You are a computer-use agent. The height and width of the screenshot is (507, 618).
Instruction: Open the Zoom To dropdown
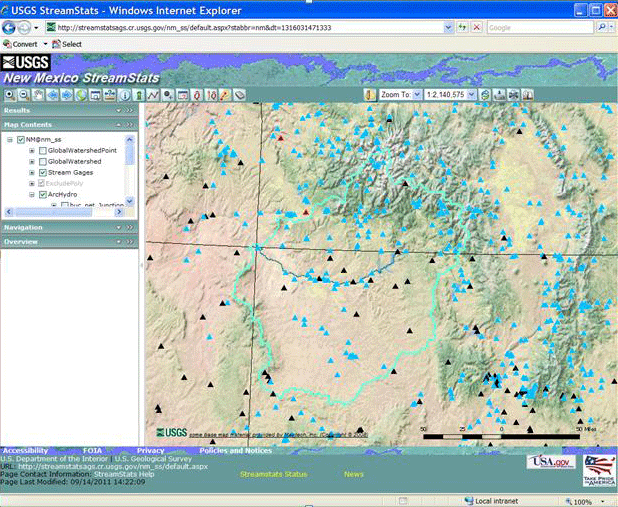417,95
